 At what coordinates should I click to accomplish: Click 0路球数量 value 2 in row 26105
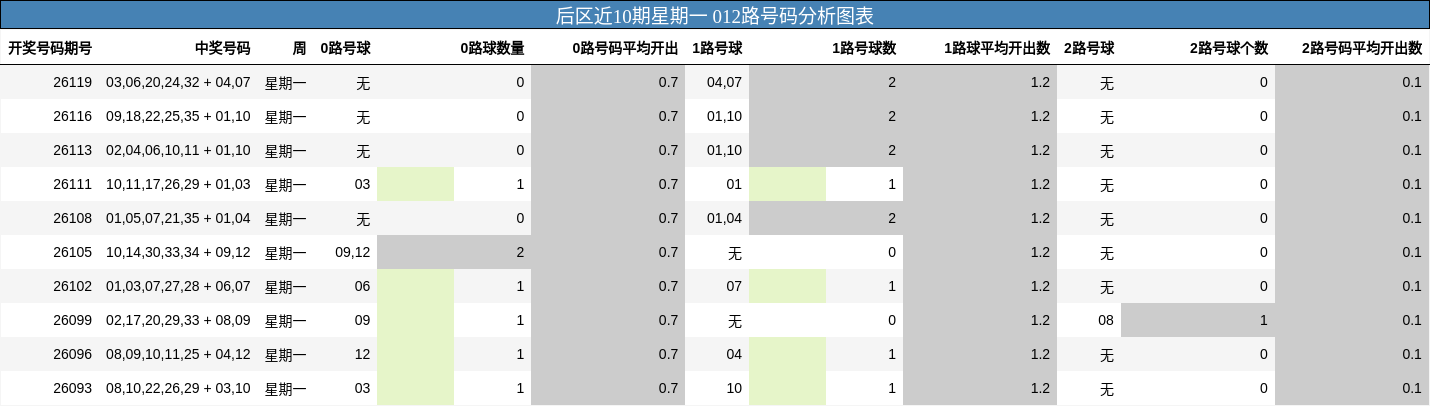pyautogui.click(x=520, y=252)
